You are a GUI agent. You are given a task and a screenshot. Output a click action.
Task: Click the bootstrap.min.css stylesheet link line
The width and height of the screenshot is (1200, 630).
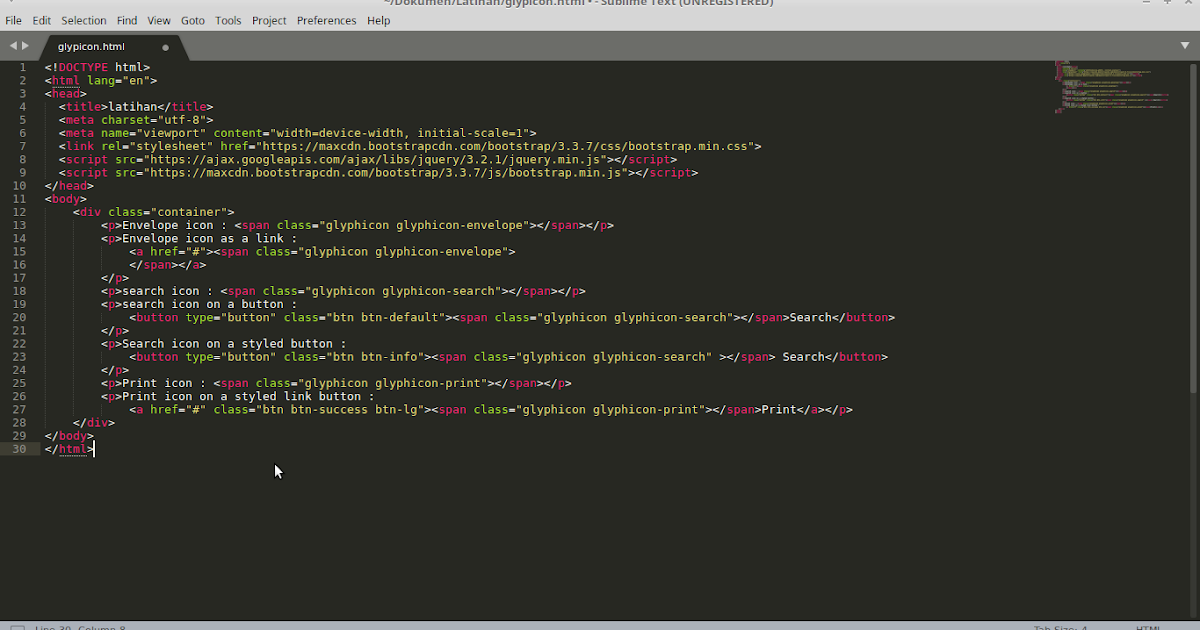(x=410, y=146)
